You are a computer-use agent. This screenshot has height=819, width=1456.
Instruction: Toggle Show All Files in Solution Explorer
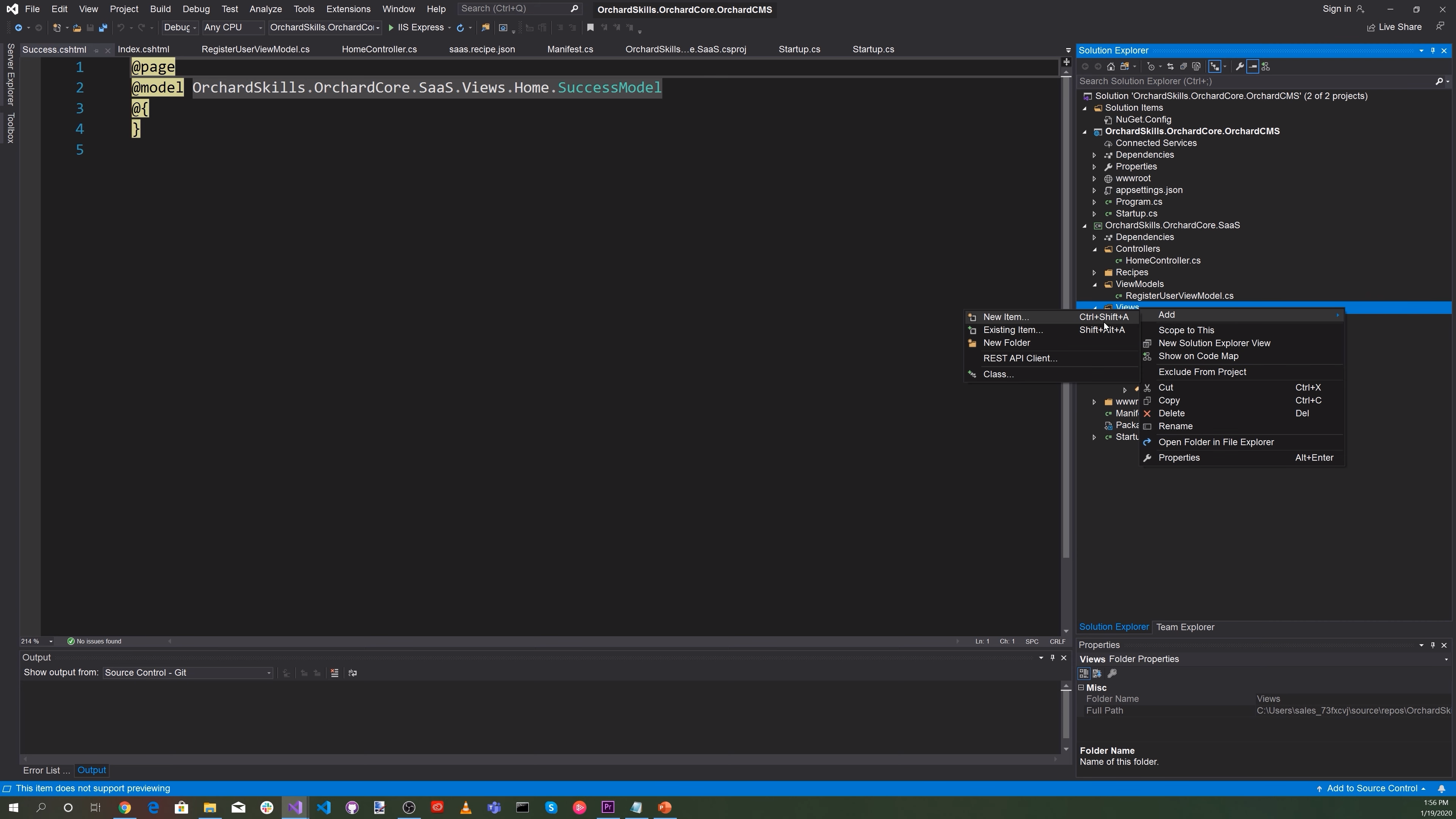[x=1196, y=67]
